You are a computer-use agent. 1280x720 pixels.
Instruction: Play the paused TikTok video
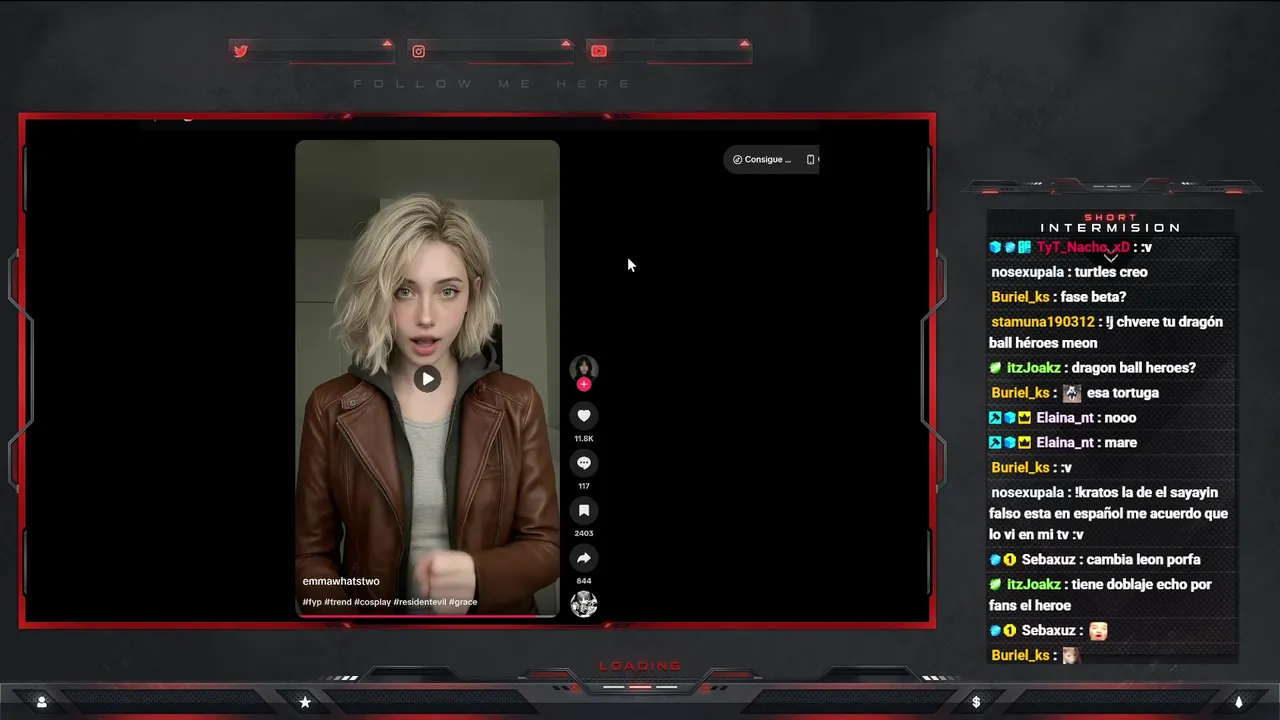tap(427, 378)
